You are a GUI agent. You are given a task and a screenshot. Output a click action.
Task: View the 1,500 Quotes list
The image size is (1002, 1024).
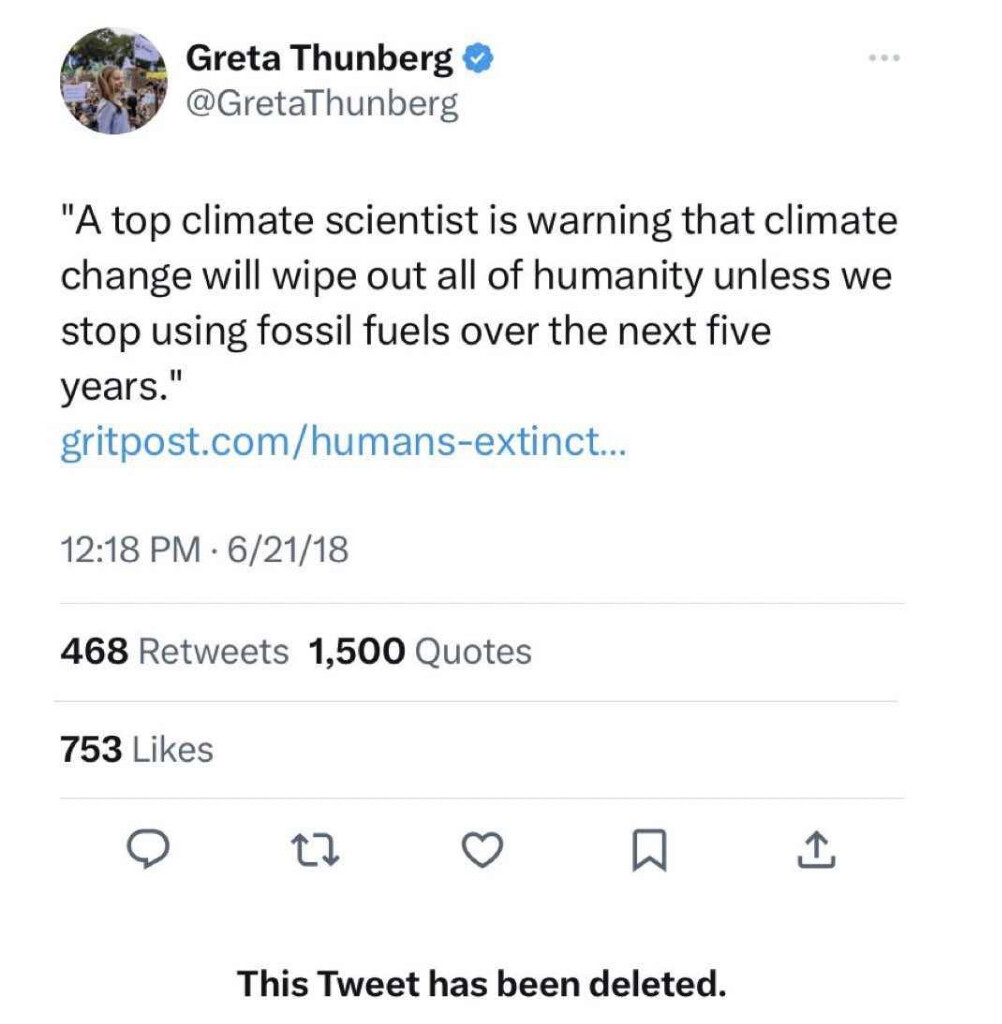[420, 652]
